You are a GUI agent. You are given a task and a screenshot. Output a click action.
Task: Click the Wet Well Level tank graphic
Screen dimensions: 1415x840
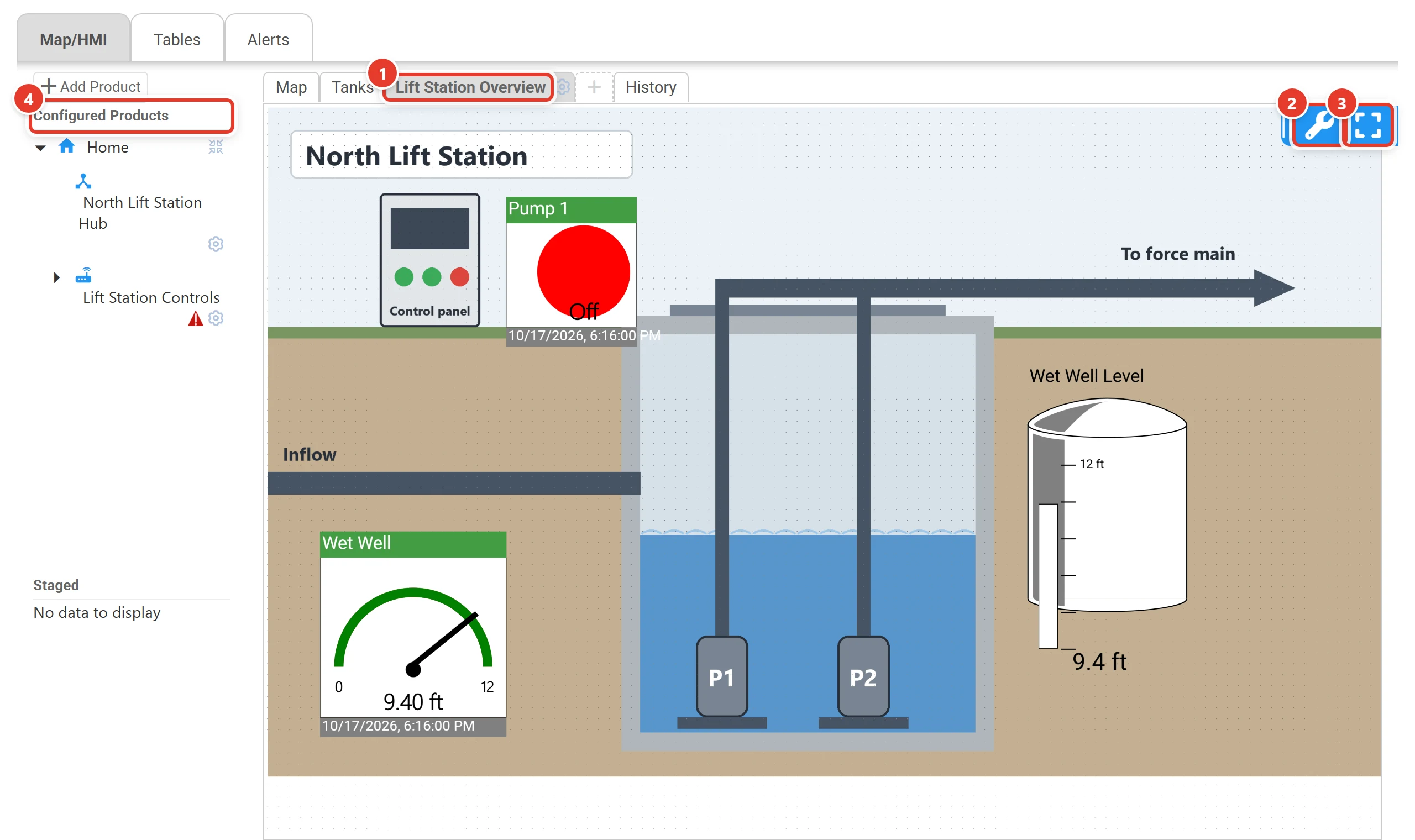point(1107,505)
